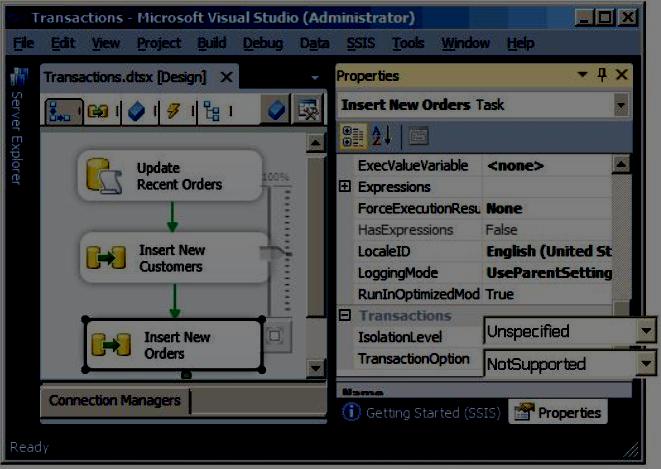Image resolution: width=661 pixels, height=469 pixels.
Task: Click the Getting Started info icon
Action: (x=352, y=412)
